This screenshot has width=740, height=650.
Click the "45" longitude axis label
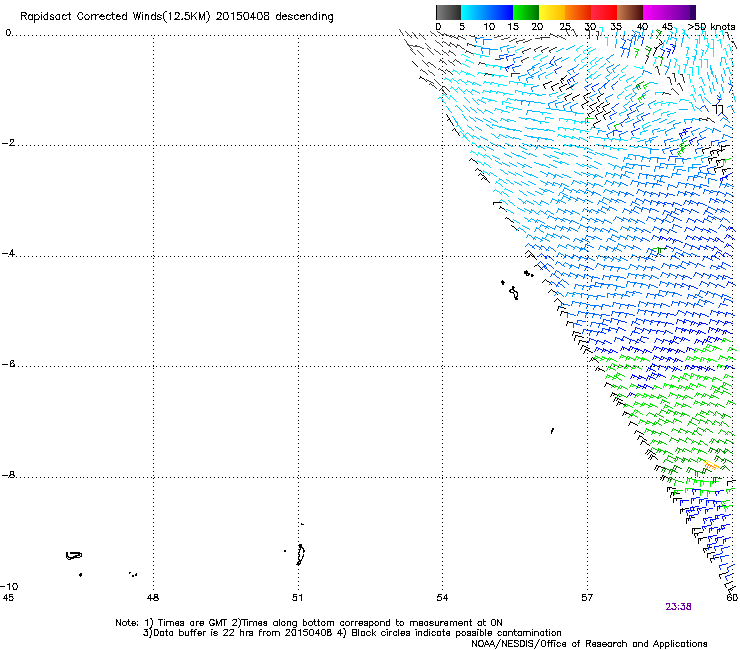8,598
